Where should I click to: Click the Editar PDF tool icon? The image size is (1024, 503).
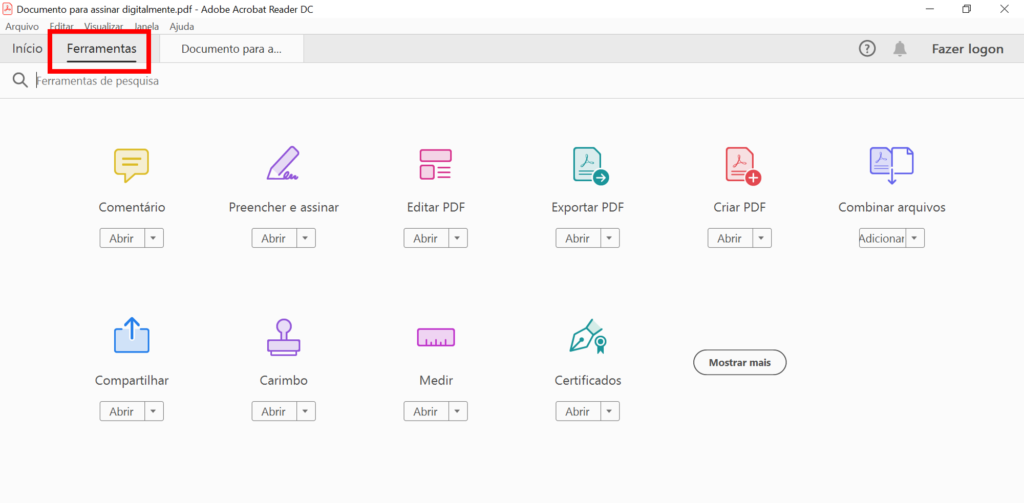click(x=435, y=164)
